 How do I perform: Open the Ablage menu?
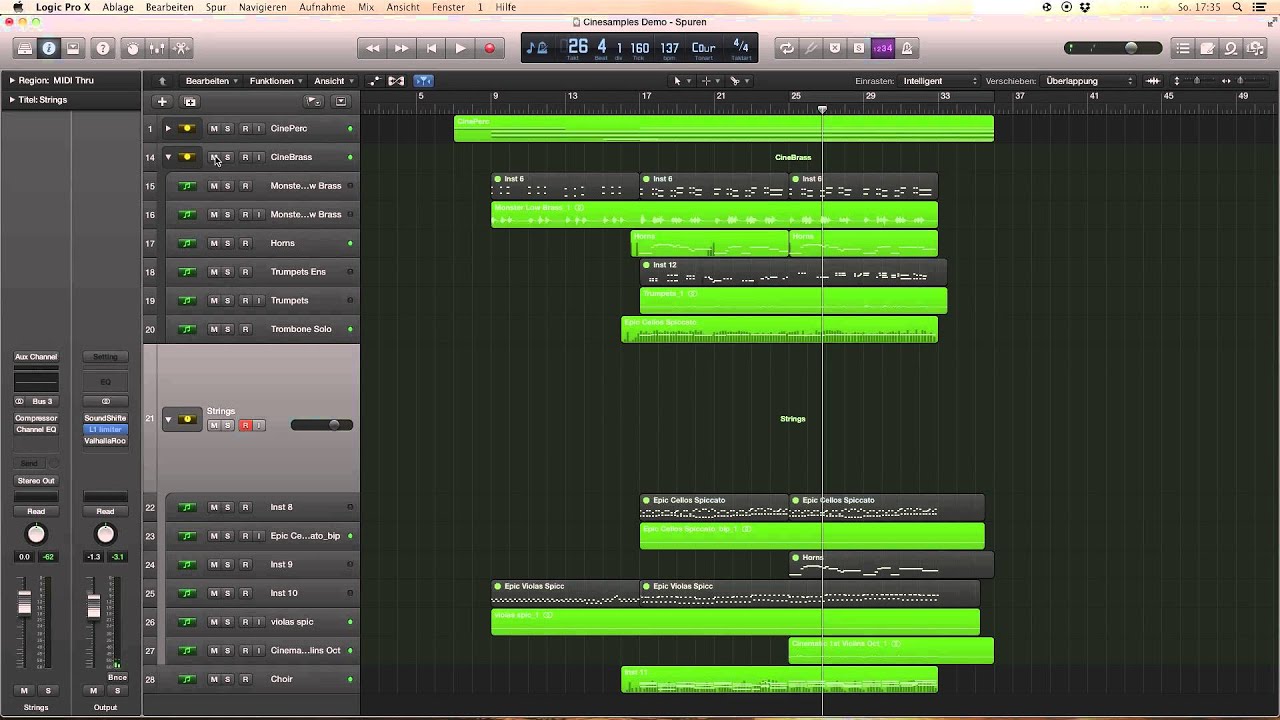[118, 7]
